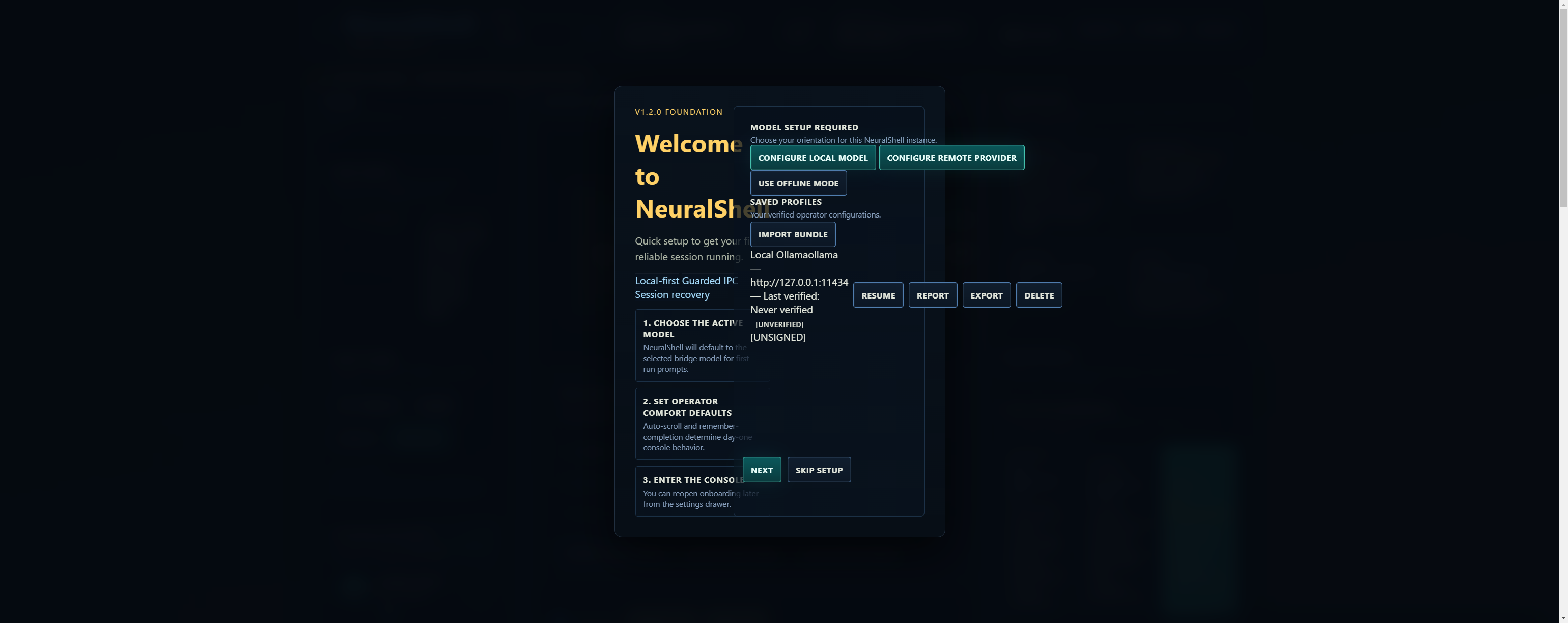This screenshot has width=1568, height=623.
Task: Select Use Offline Mode
Action: pos(798,183)
